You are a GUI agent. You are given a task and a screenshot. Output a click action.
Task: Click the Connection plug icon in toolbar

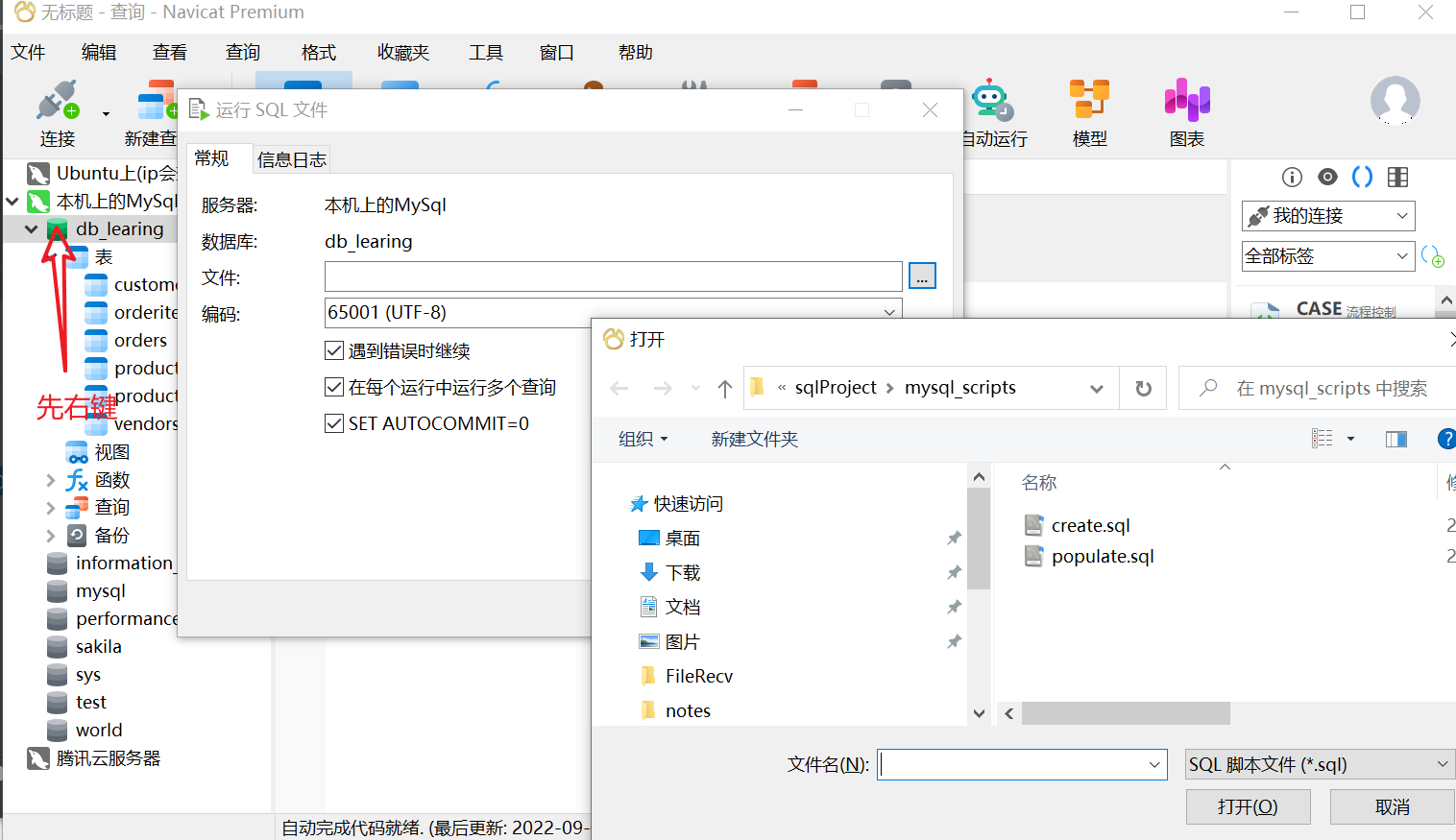[57, 101]
